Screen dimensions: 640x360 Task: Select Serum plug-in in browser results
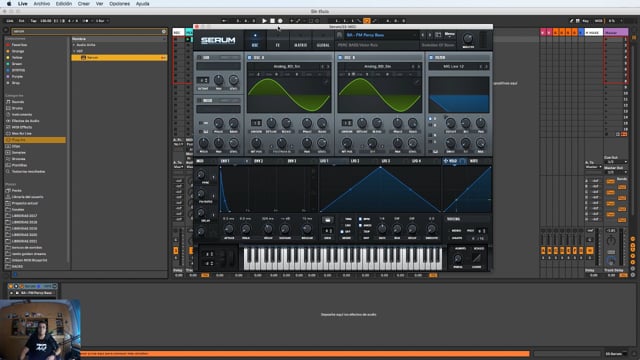[119, 58]
